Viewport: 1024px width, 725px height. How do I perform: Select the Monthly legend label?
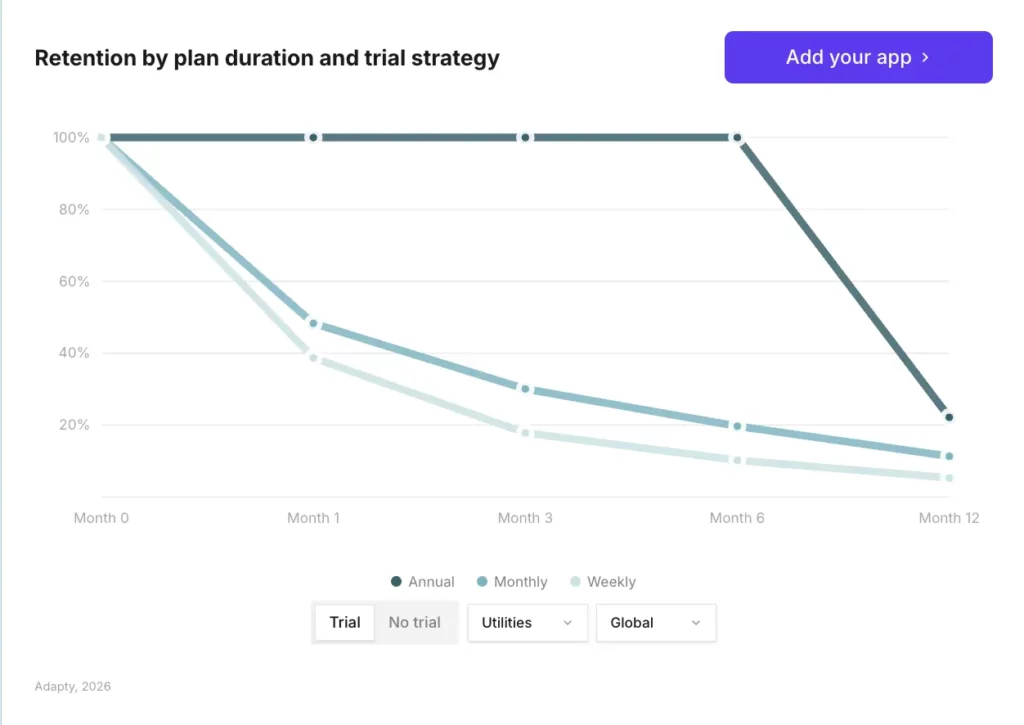519,581
